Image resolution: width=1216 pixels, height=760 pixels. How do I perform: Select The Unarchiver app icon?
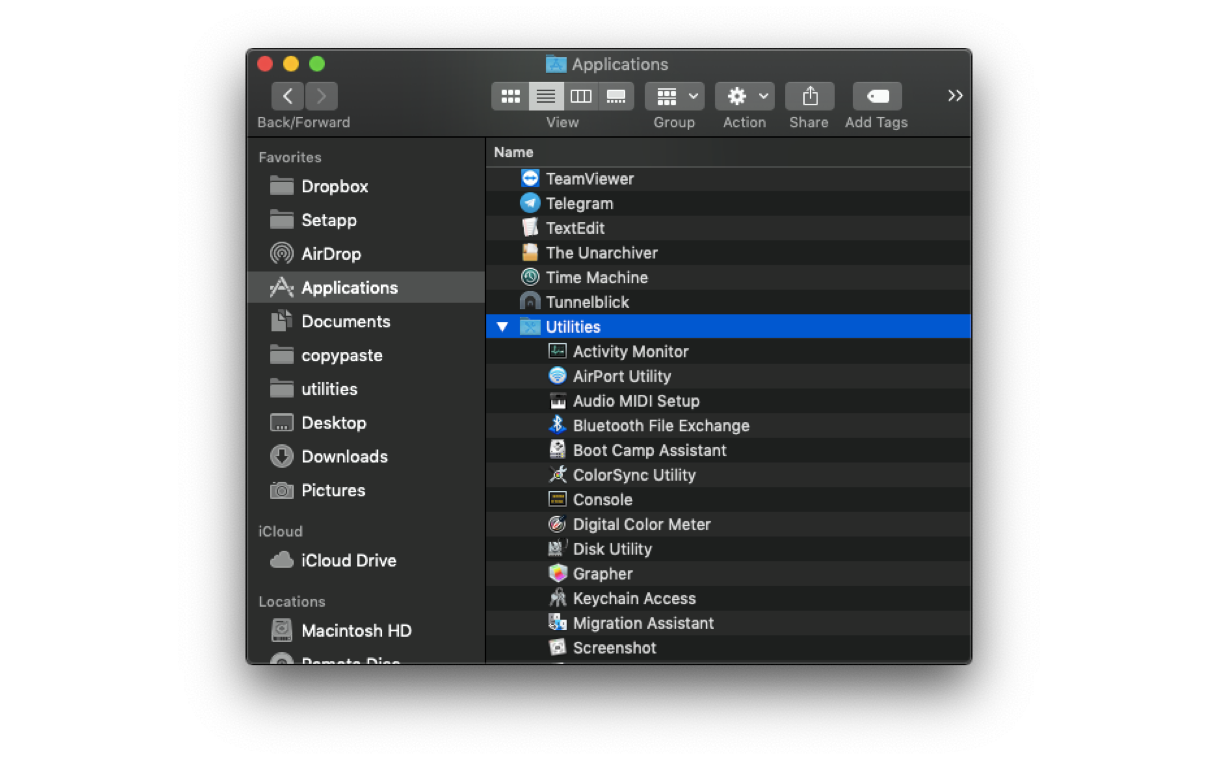click(x=530, y=252)
